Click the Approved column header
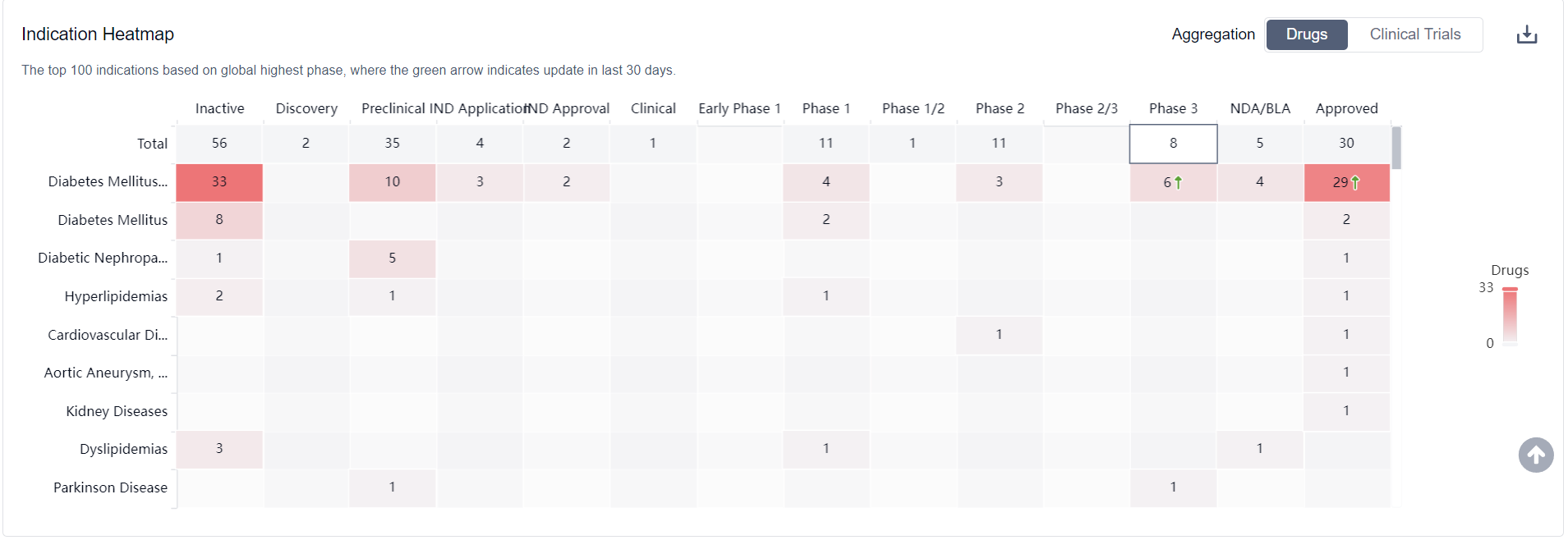 pyautogui.click(x=1346, y=108)
